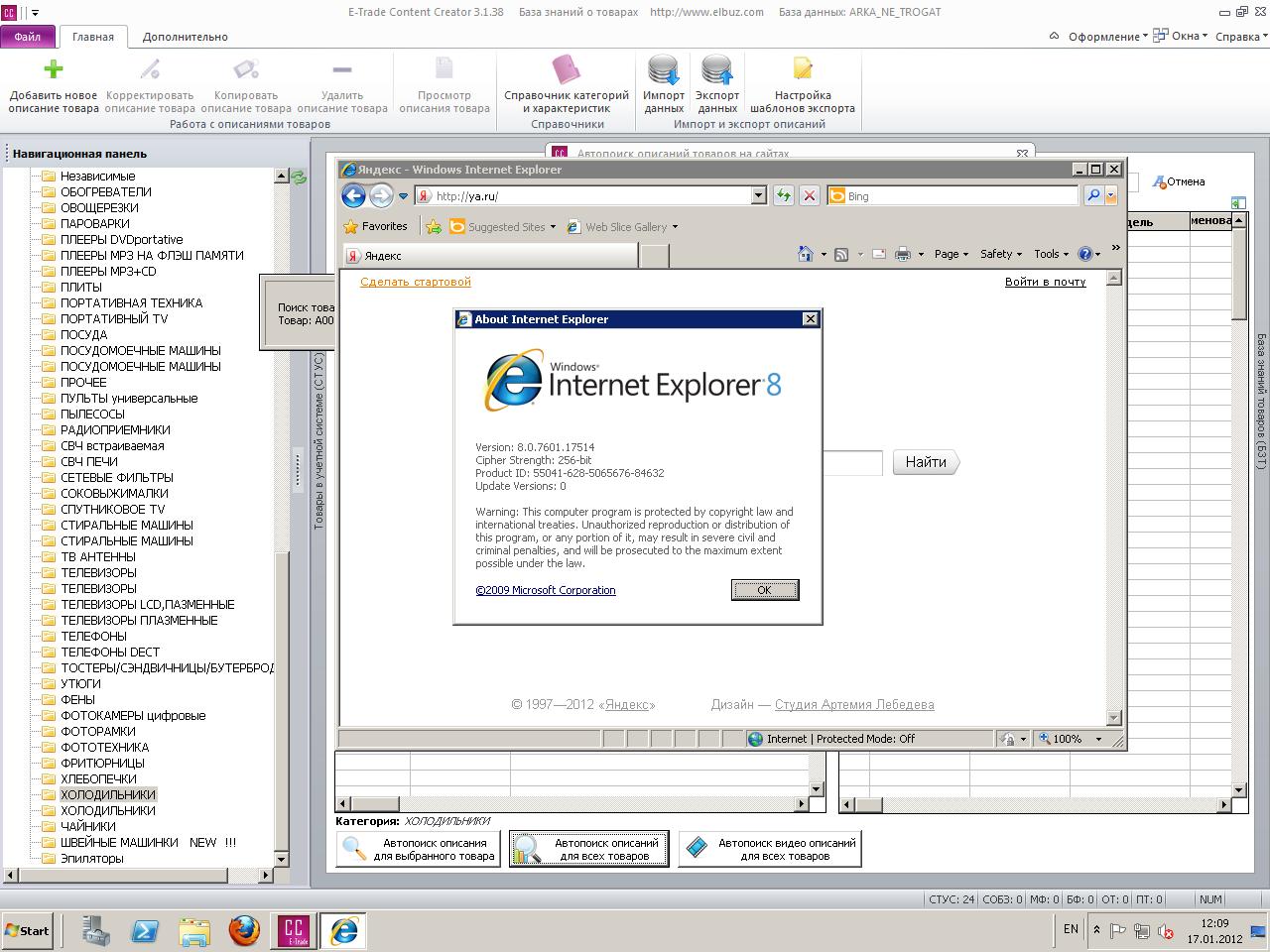Open Server Manager from the taskbar
The width and height of the screenshot is (1270, 952).
coord(97,930)
